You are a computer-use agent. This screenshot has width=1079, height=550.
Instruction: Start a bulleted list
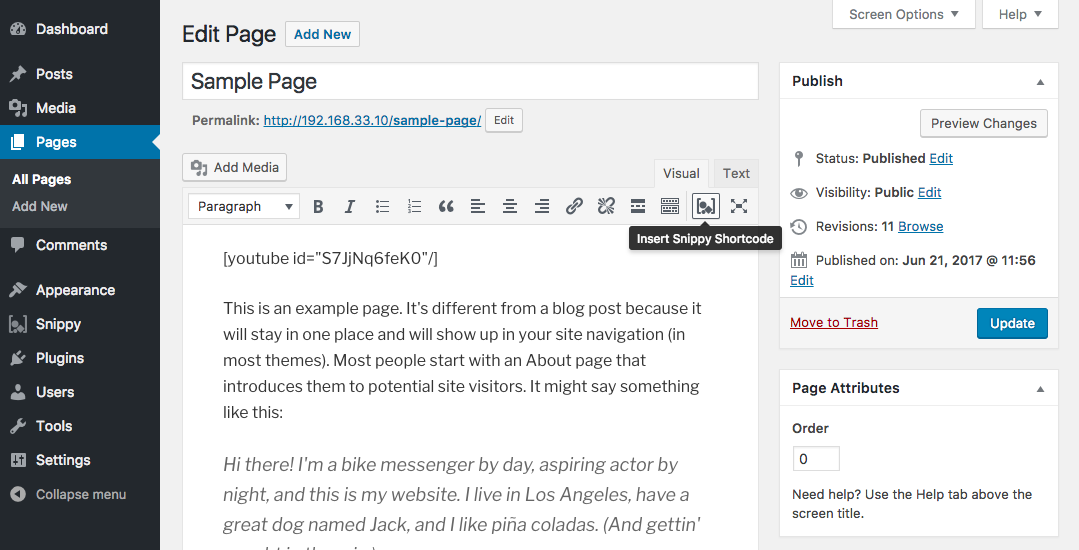[x=382, y=206]
